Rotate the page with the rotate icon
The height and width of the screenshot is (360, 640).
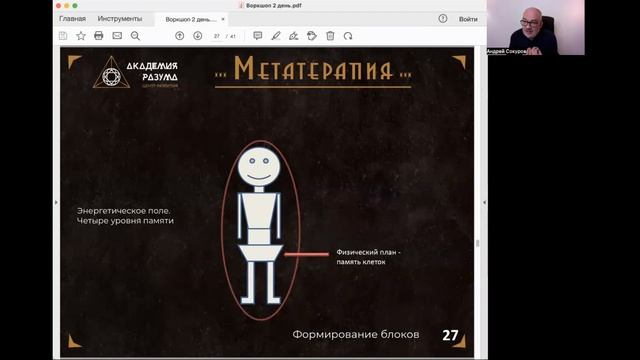click(x=348, y=36)
